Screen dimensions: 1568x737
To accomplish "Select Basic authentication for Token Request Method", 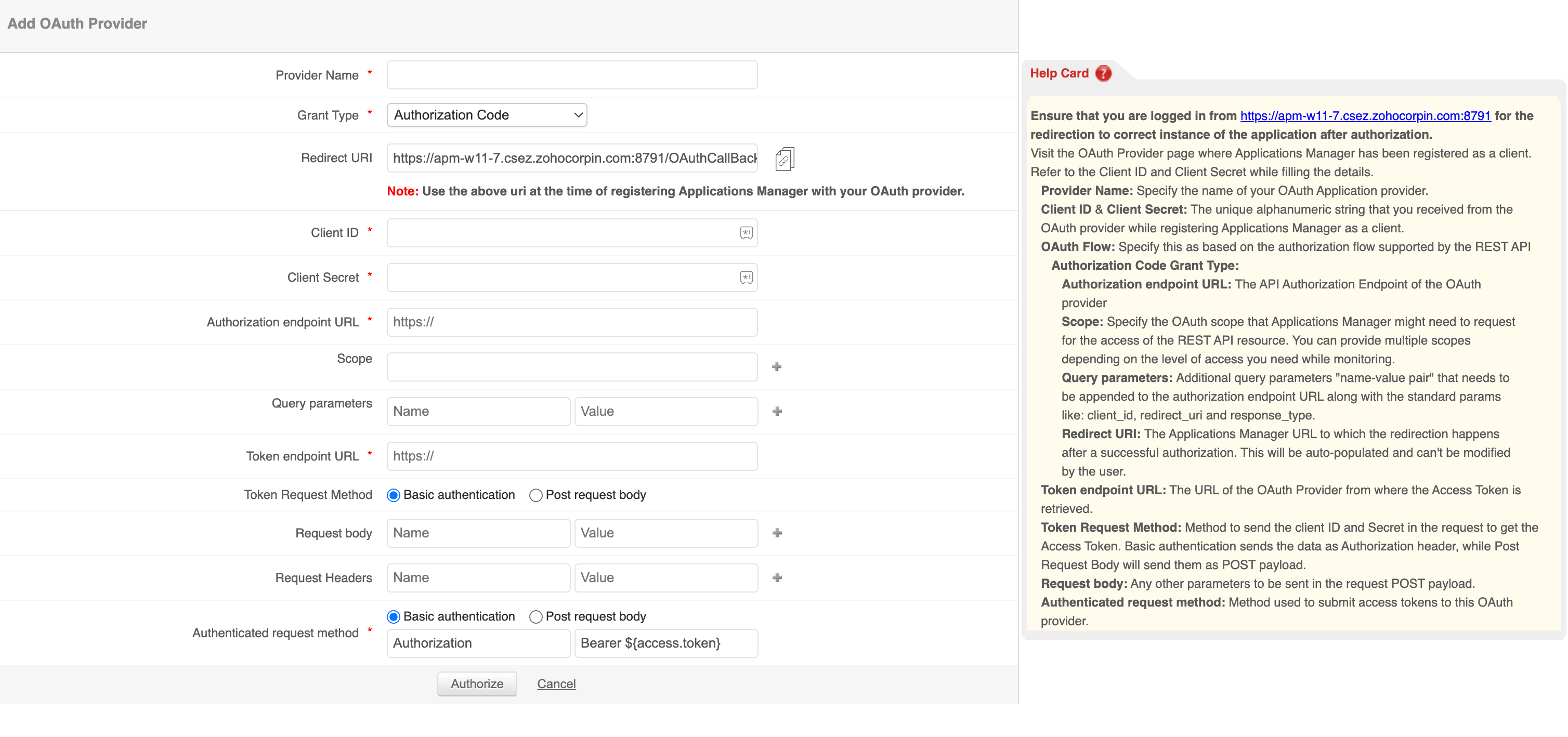I will [x=393, y=495].
